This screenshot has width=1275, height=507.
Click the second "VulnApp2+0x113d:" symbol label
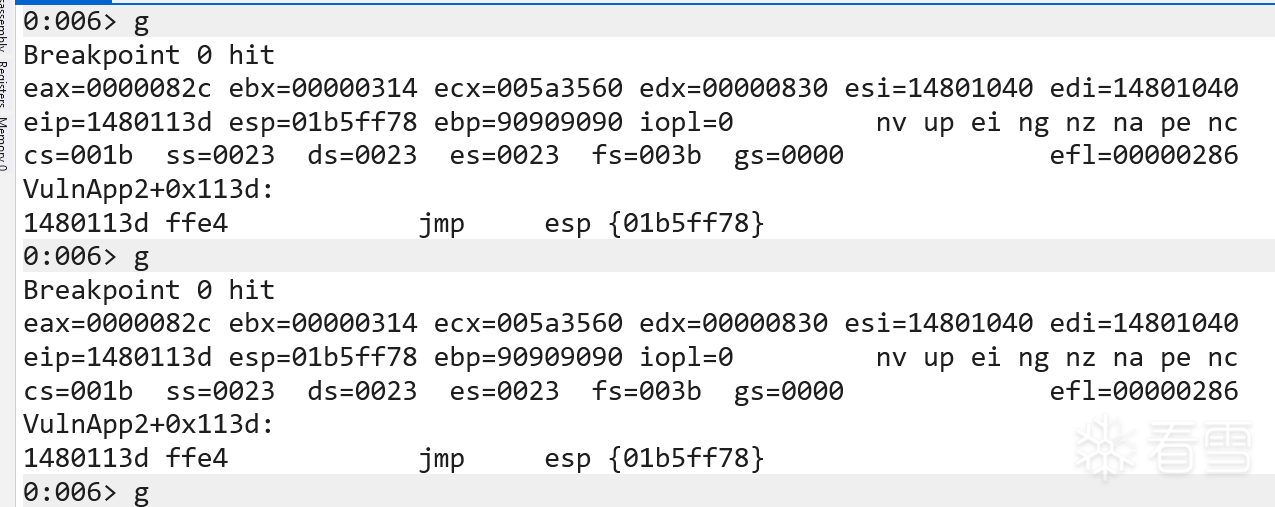(148, 425)
